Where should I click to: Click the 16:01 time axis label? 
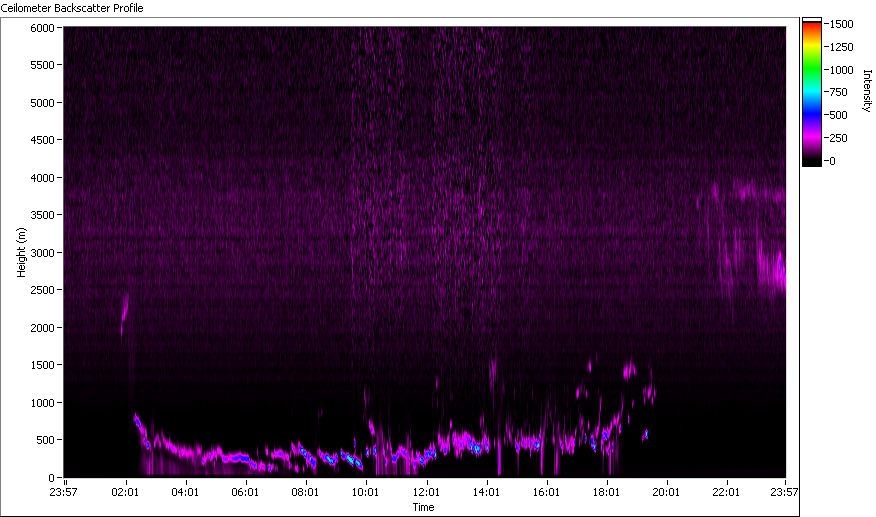click(x=546, y=492)
